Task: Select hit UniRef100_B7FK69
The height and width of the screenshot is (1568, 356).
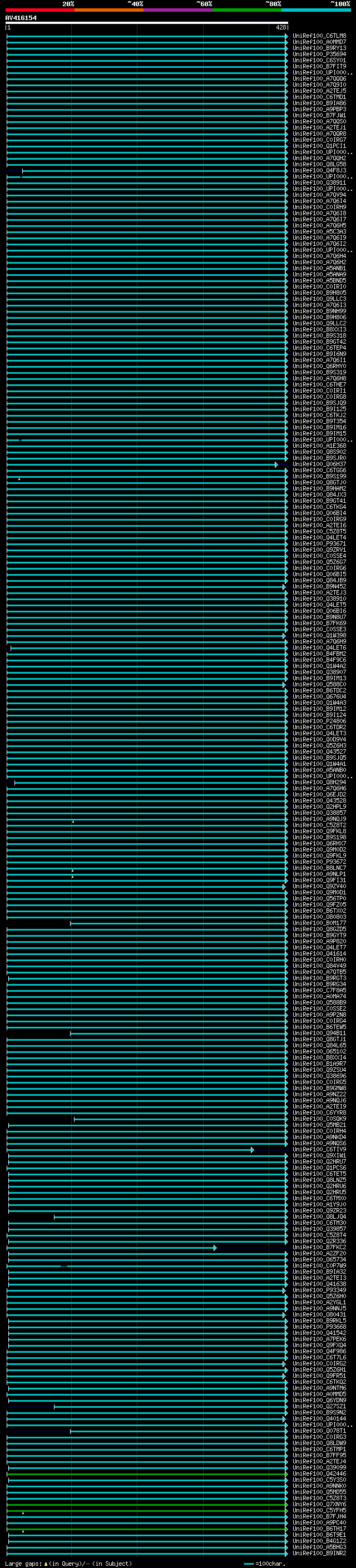Action: tap(319, 624)
